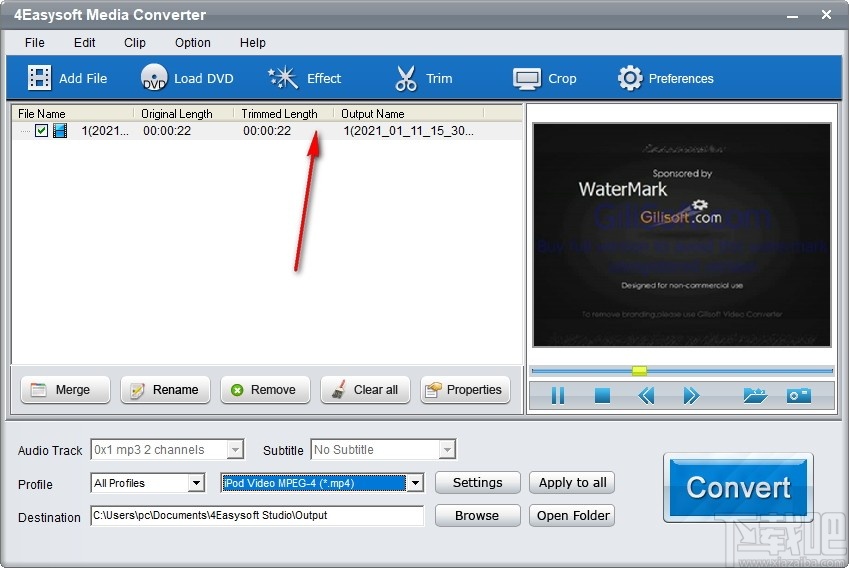This screenshot has width=849, height=568.
Task: Open the Option menu
Action: point(193,43)
